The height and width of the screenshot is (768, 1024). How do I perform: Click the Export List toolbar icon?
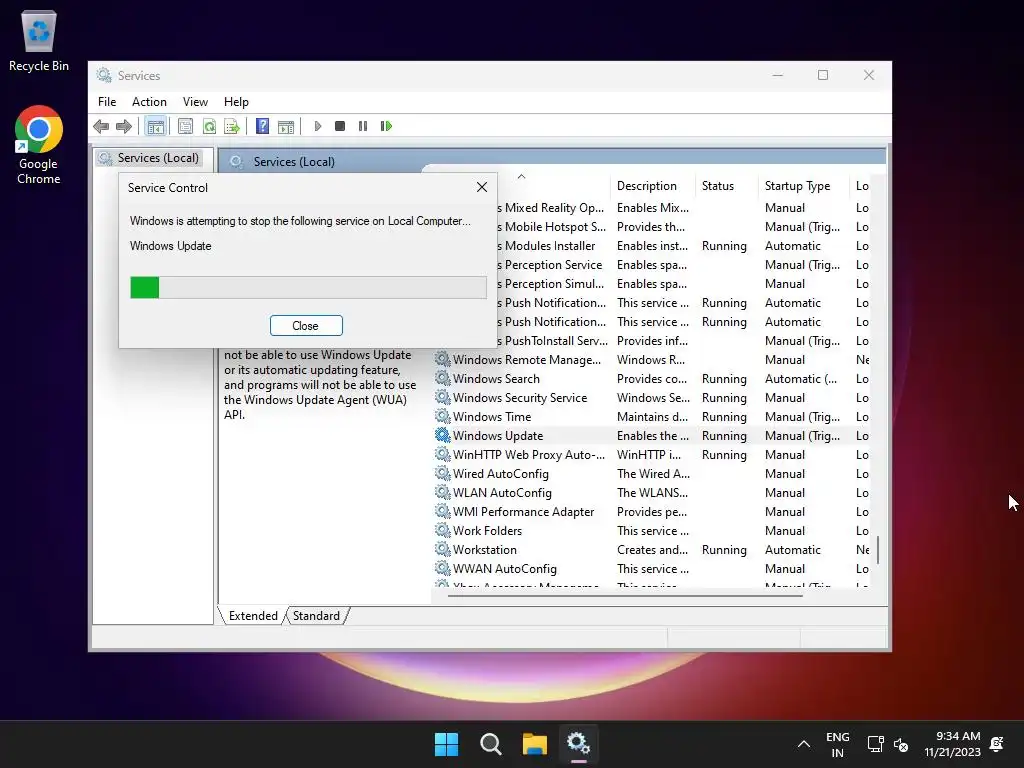click(232, 126)
